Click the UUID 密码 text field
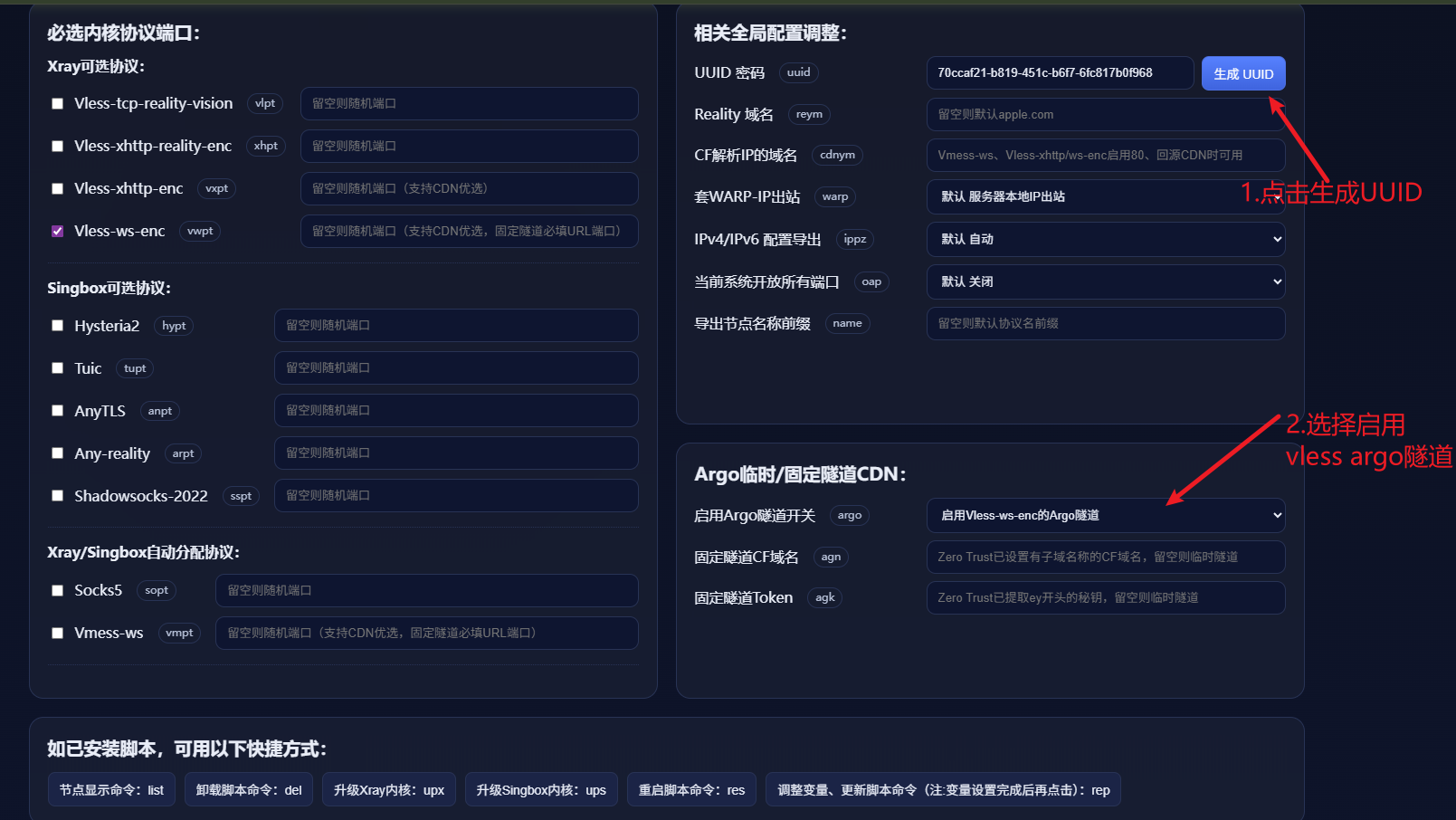Viewport: 1456px width, 820px height. [1059, 73]
